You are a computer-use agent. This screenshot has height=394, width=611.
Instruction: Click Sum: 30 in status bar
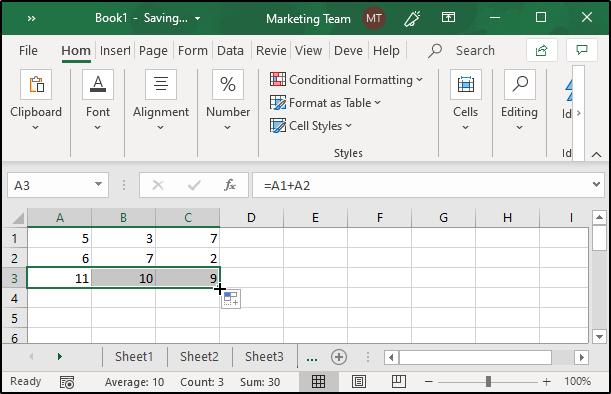pyautogui.click(x=260, y=382)
